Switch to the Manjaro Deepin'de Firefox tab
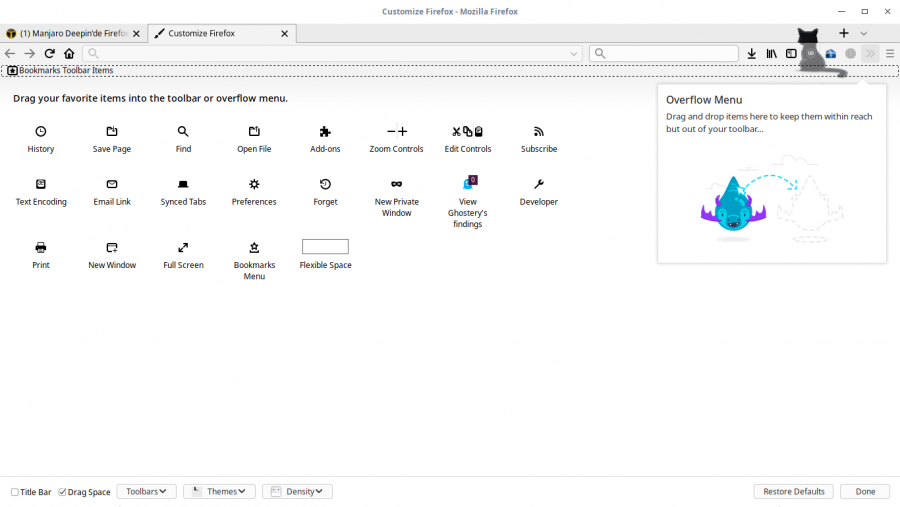 pyautogui.click(x=73, y=33)
